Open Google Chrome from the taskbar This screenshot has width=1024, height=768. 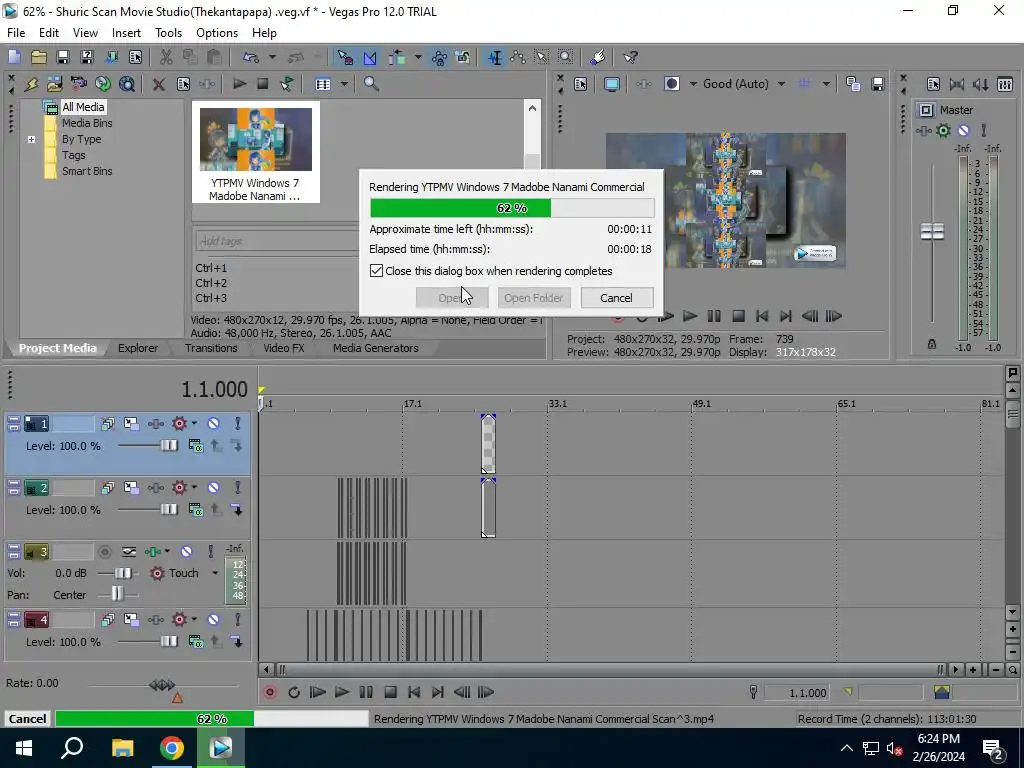172,748
